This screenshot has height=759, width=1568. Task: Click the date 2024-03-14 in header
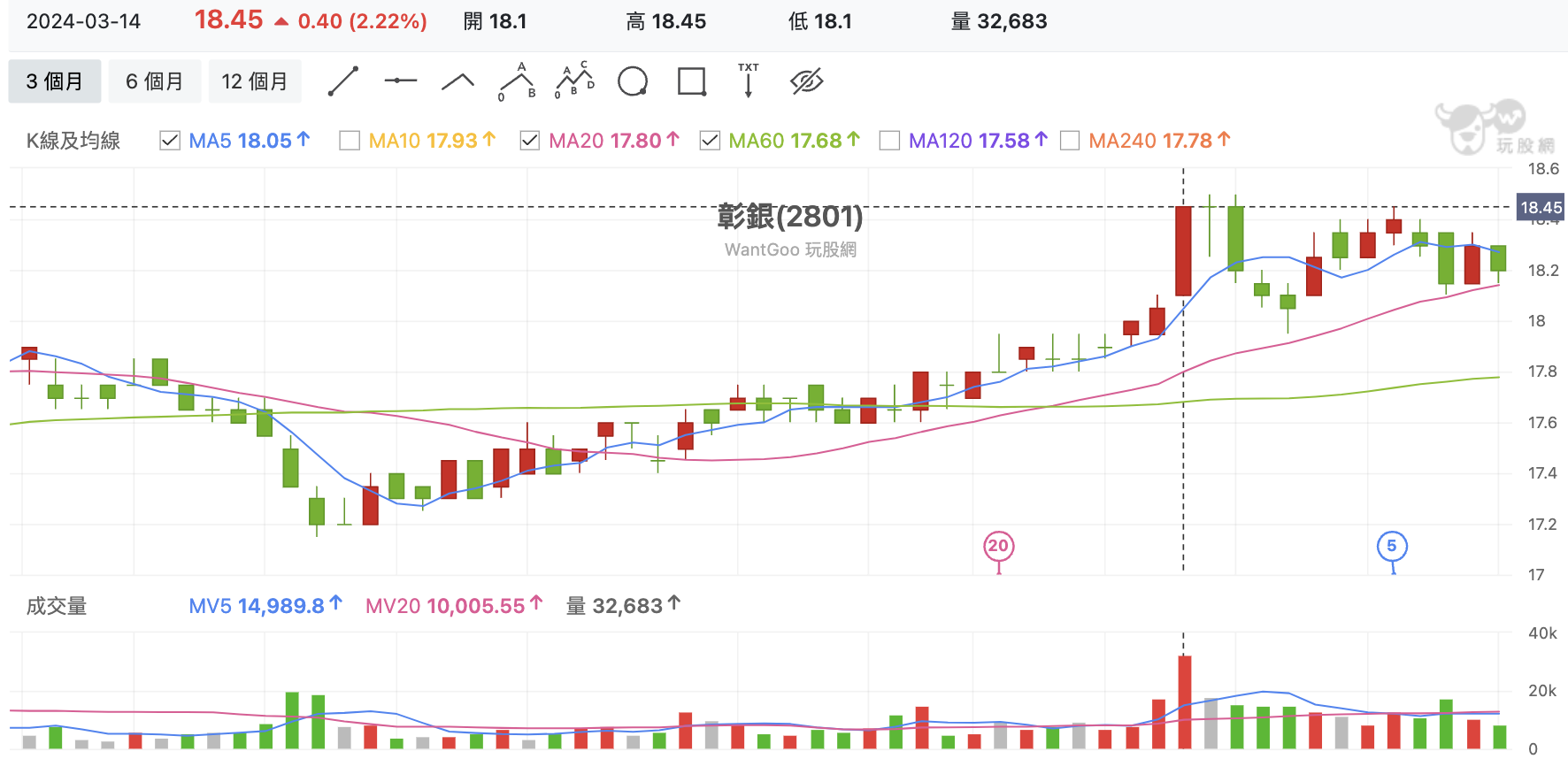tap(83, 21)
